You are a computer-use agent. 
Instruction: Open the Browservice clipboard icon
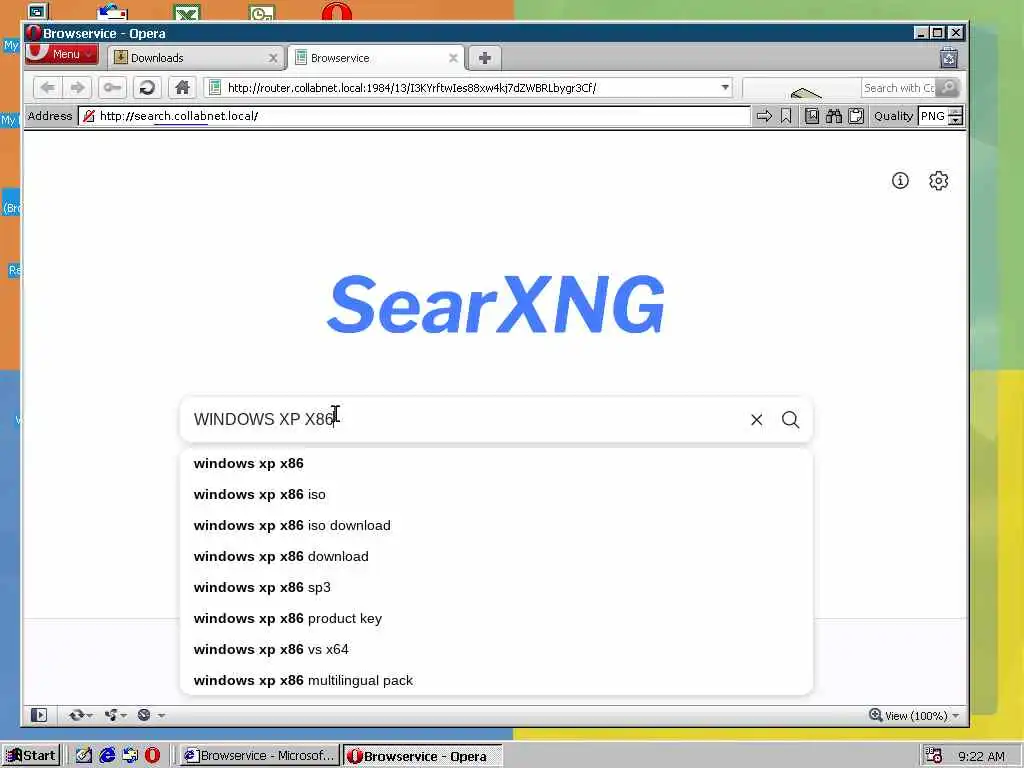coord(856,116)
